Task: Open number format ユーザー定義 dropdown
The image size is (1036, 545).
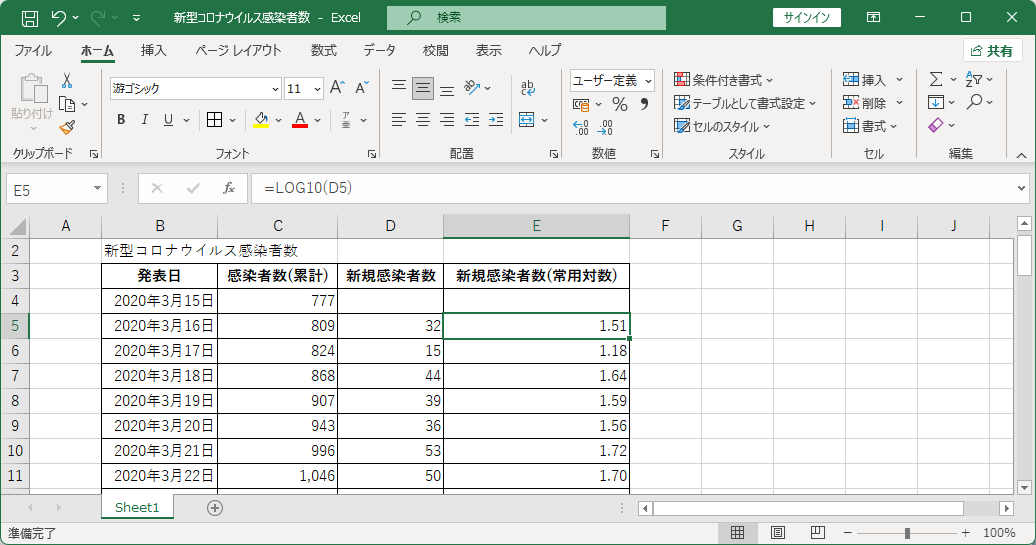Action: pyautogui.click(x=648, y=81)
